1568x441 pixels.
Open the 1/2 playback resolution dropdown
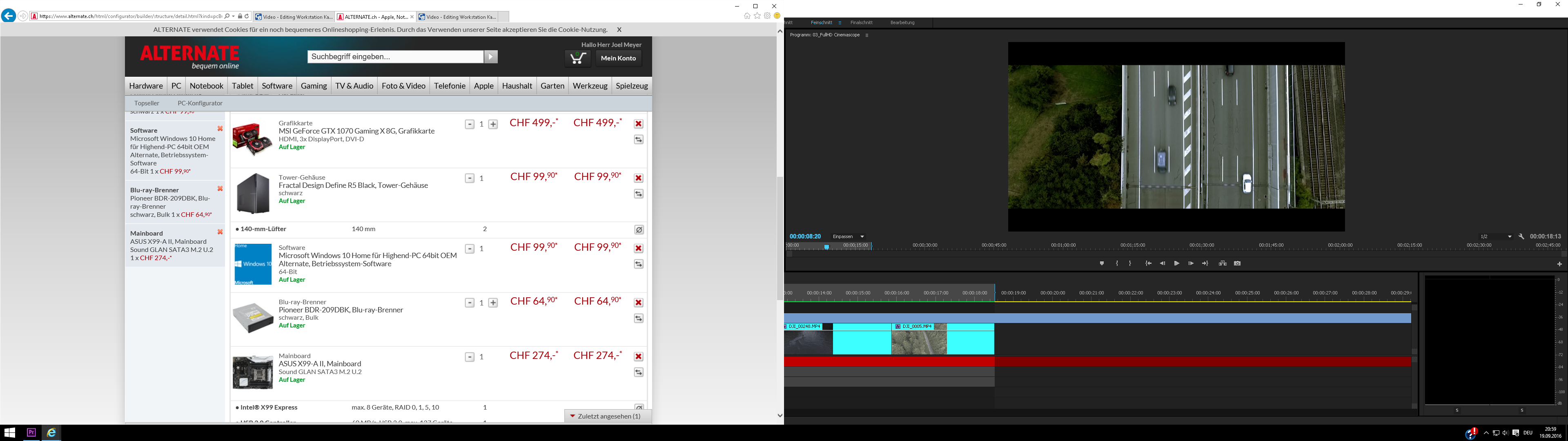[1496, 236]
